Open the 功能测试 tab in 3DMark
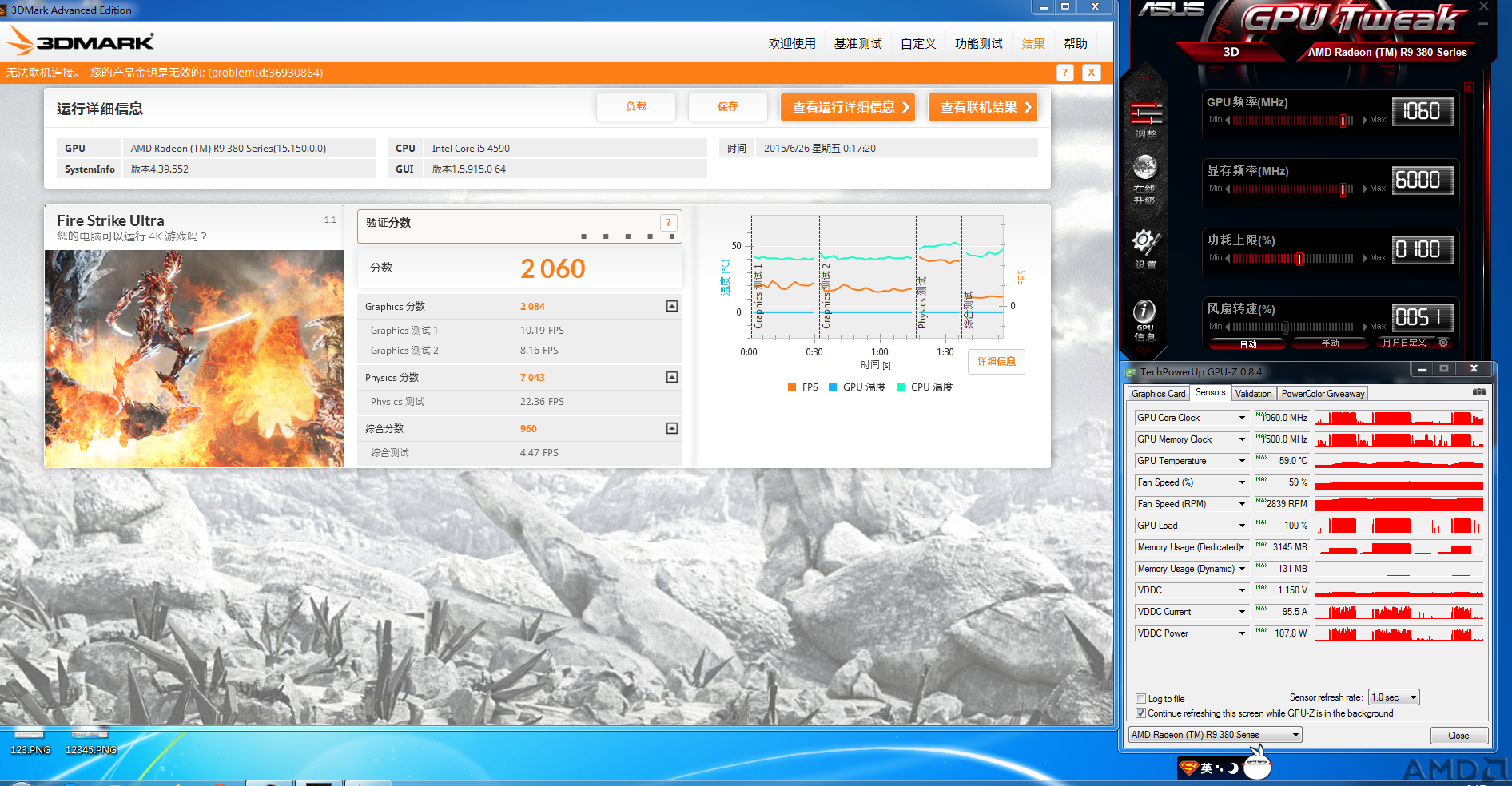This screenshot has width=1512, height=786. tap(978, 43)
